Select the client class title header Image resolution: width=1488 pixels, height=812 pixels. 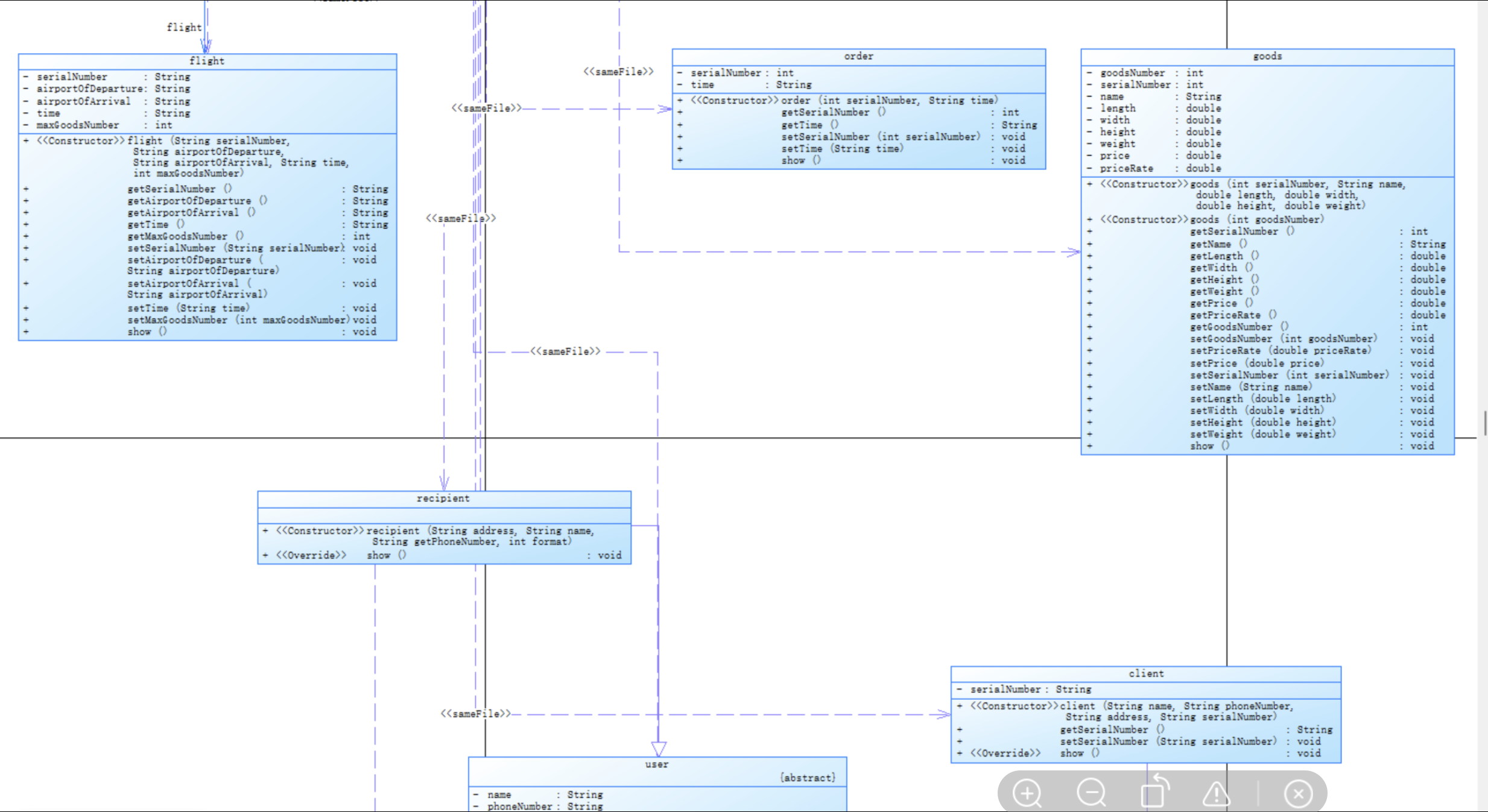[x=1146, y=673]
